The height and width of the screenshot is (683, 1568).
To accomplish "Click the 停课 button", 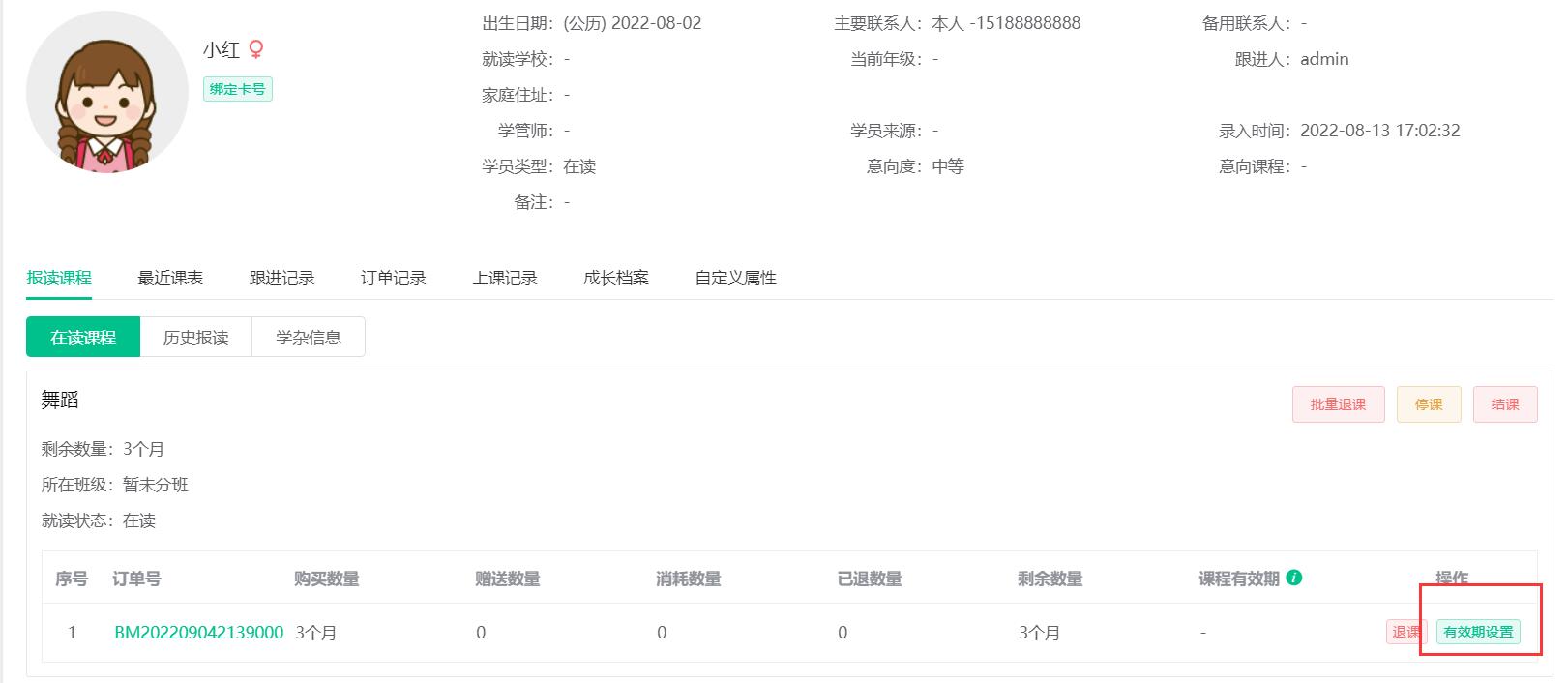I will coord(1429,404).
